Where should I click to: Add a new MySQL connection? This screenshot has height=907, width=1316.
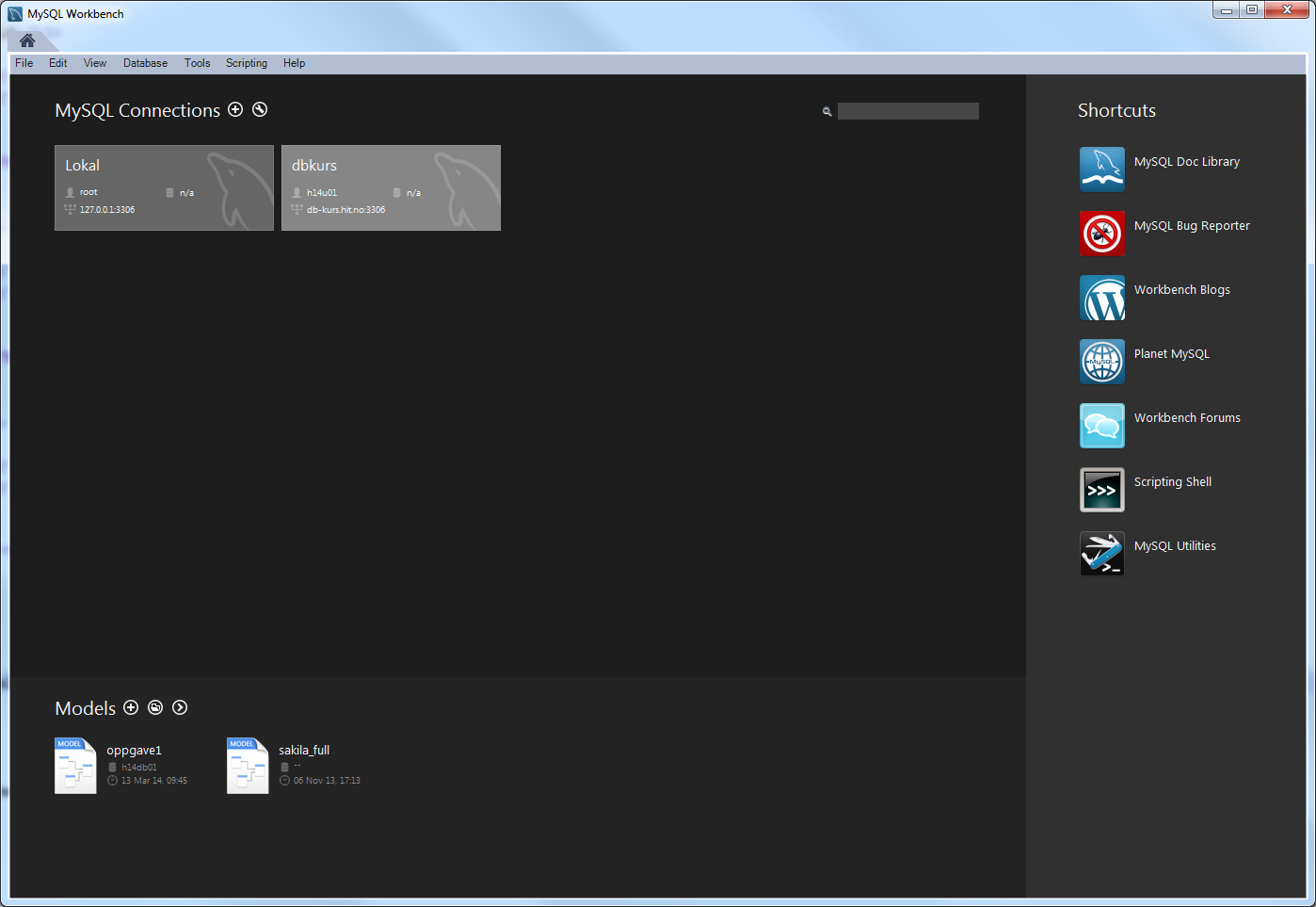(235, 109)
